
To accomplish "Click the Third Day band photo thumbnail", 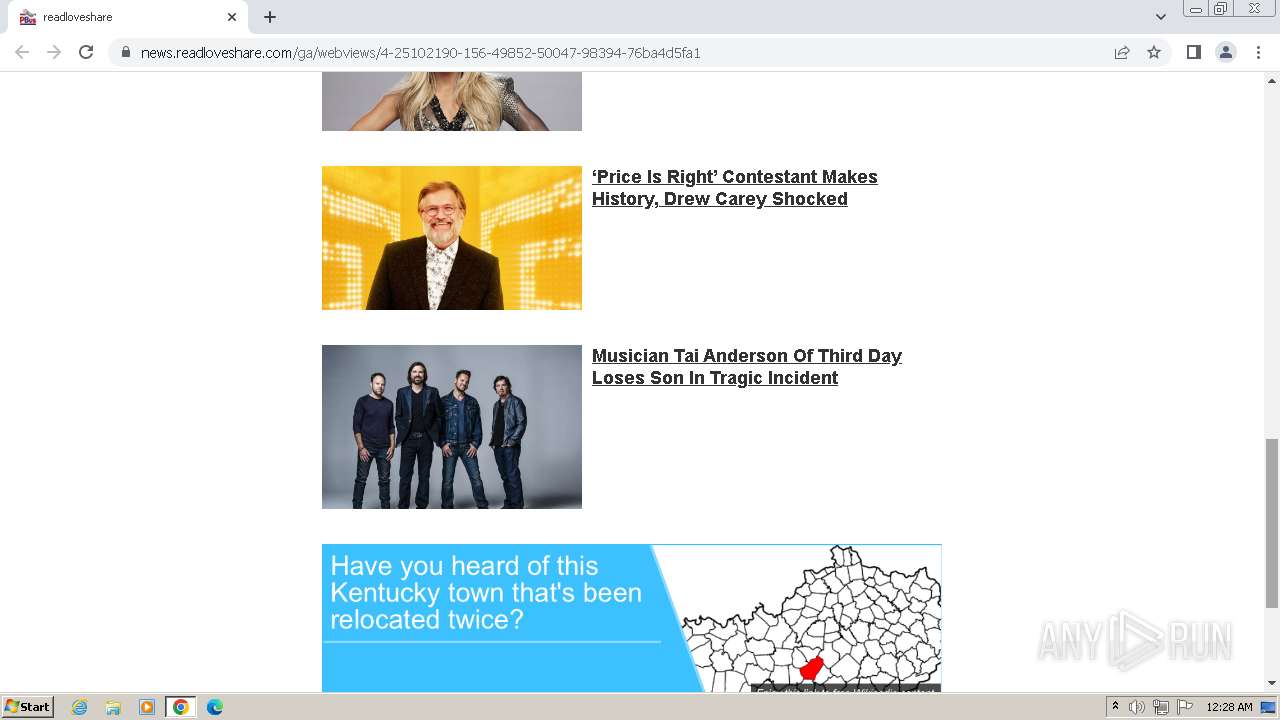I will [x=452, y=427].
